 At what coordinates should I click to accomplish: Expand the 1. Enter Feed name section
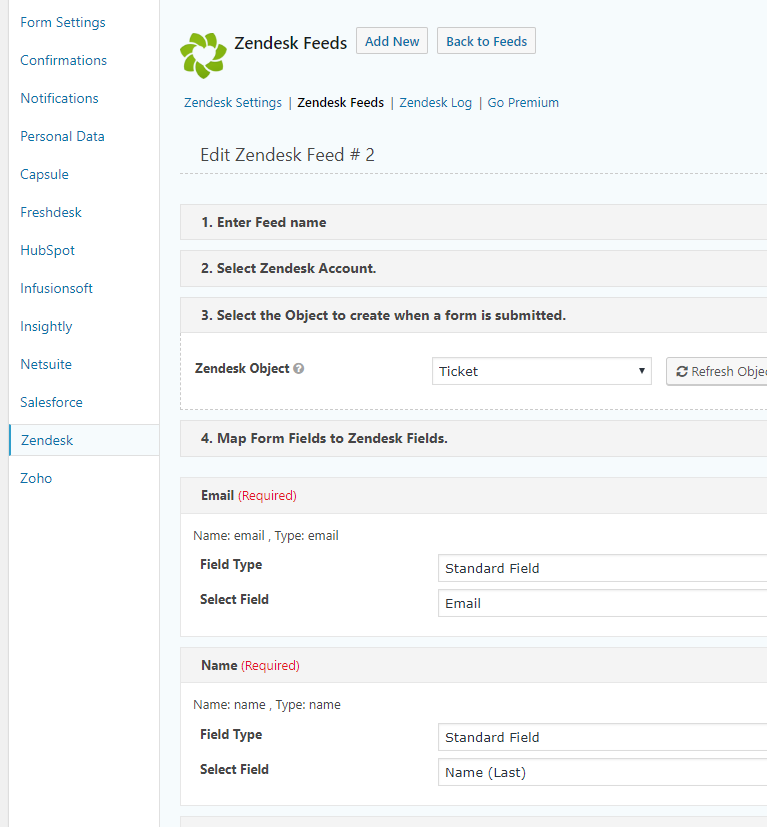click(473, 222)
